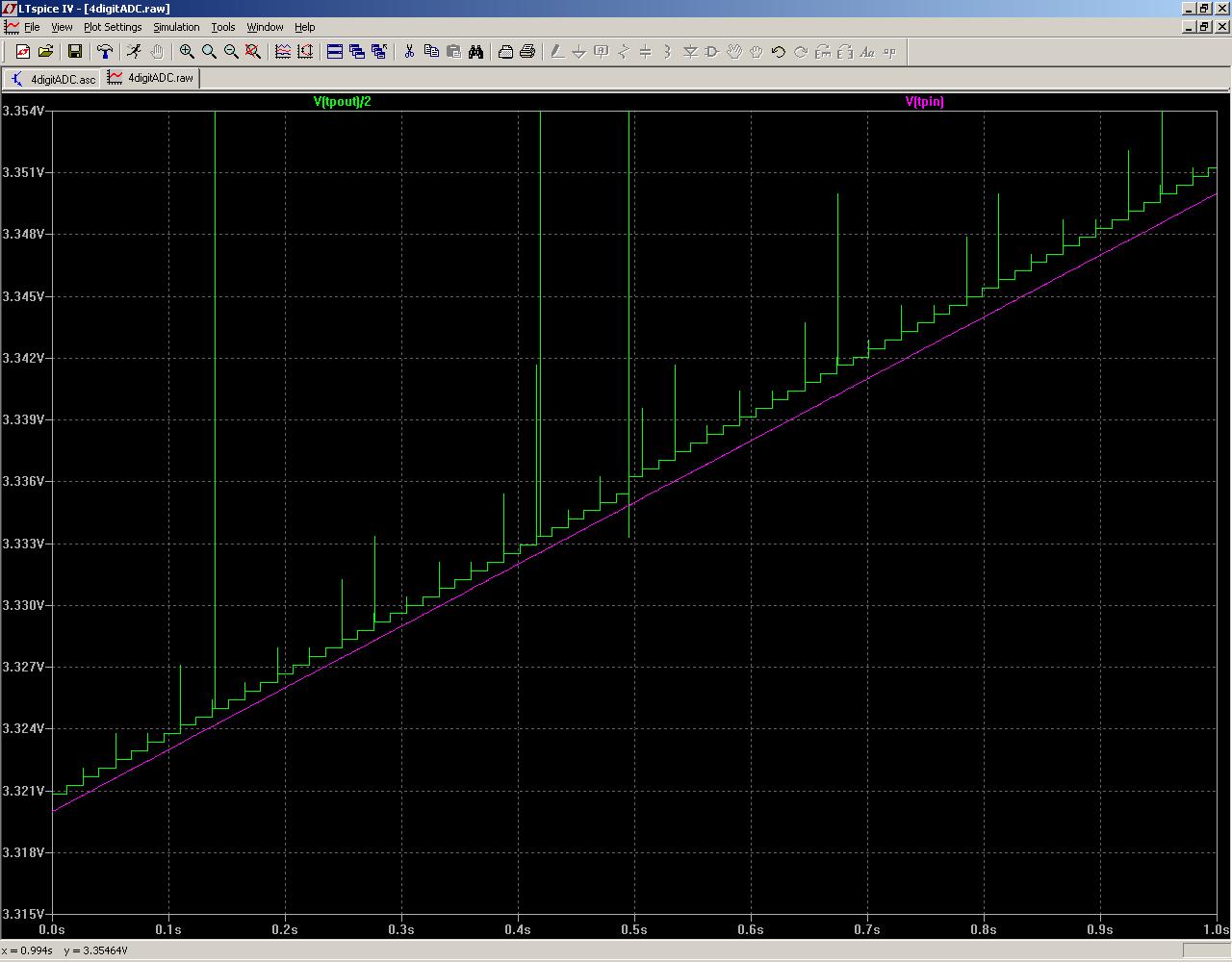Paste using the toolbar paste icon
This screenshot has height=962, width=1232.
[453, 52]
